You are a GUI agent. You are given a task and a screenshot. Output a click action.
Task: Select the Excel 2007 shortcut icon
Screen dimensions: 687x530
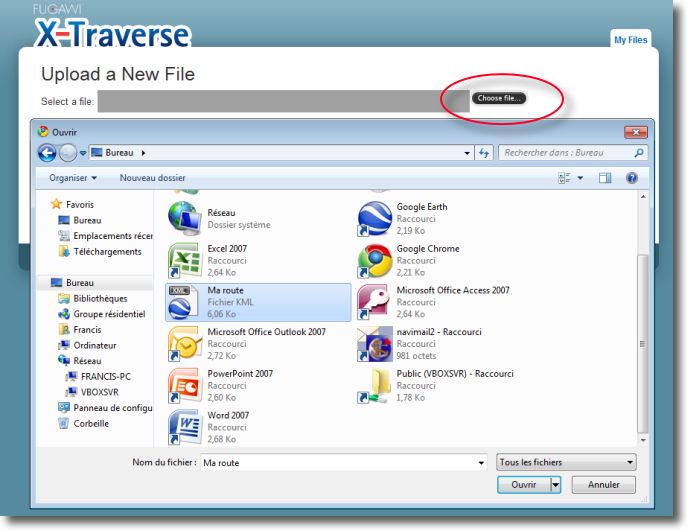[x=184, y=260]
